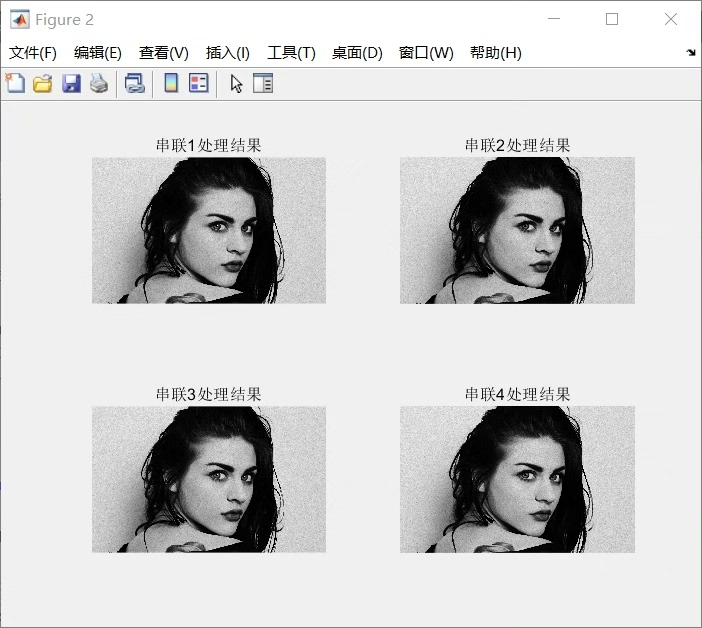Open the 帮助(H) menu

pyautogui.click(x=496, y=53)
